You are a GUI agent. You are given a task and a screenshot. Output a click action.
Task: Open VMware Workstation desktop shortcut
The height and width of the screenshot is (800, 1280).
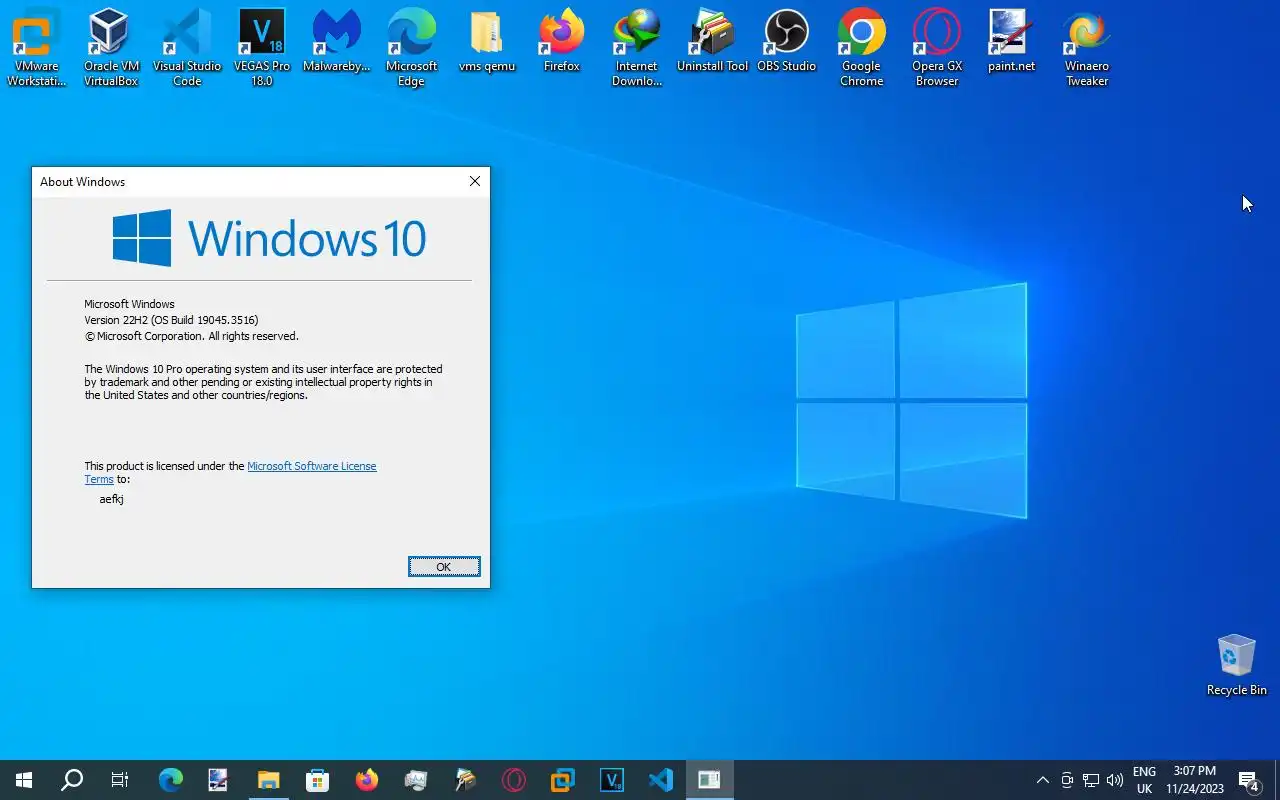click(x=36, y=47)
